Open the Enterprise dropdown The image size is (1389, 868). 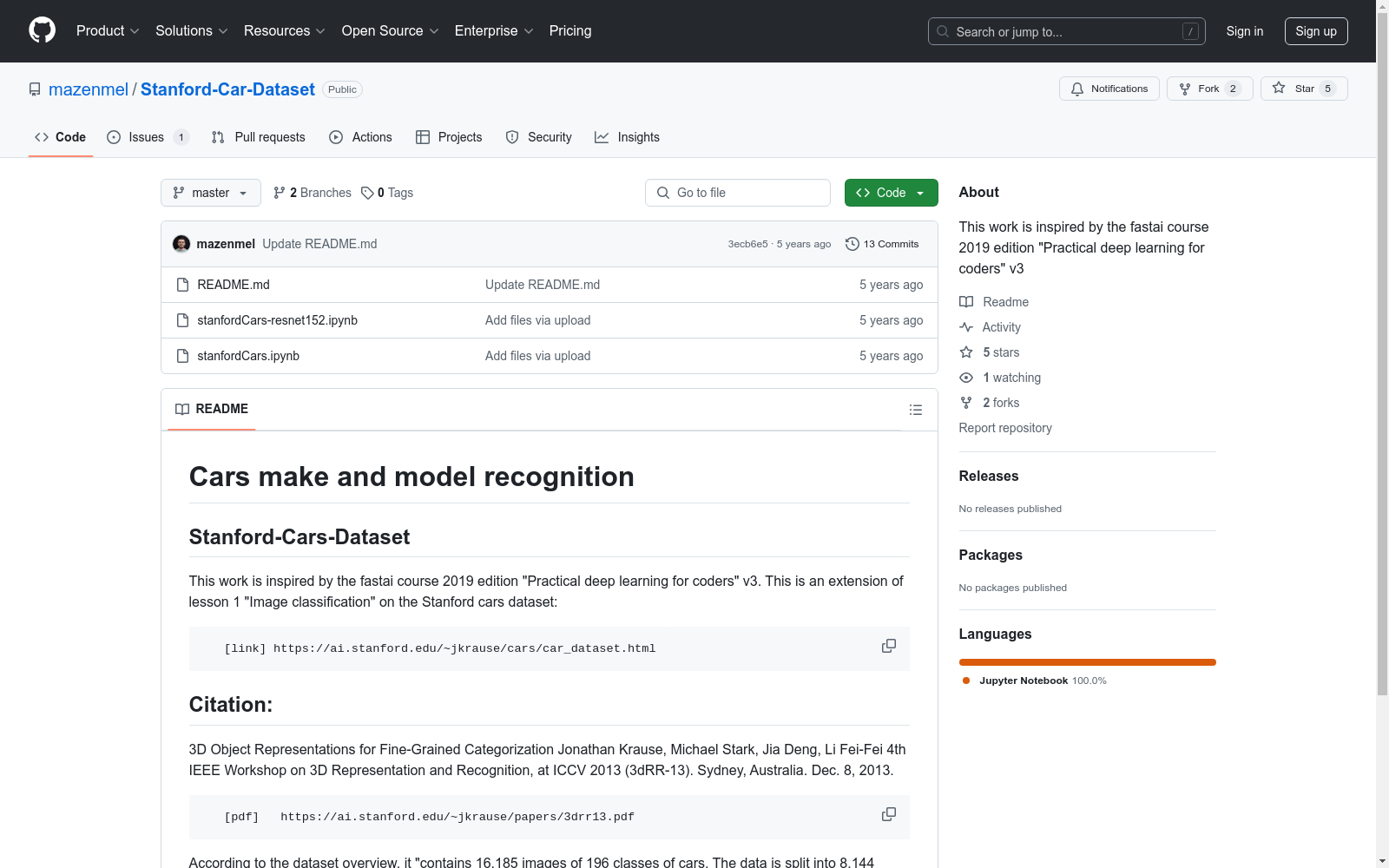tap(494, 30)
